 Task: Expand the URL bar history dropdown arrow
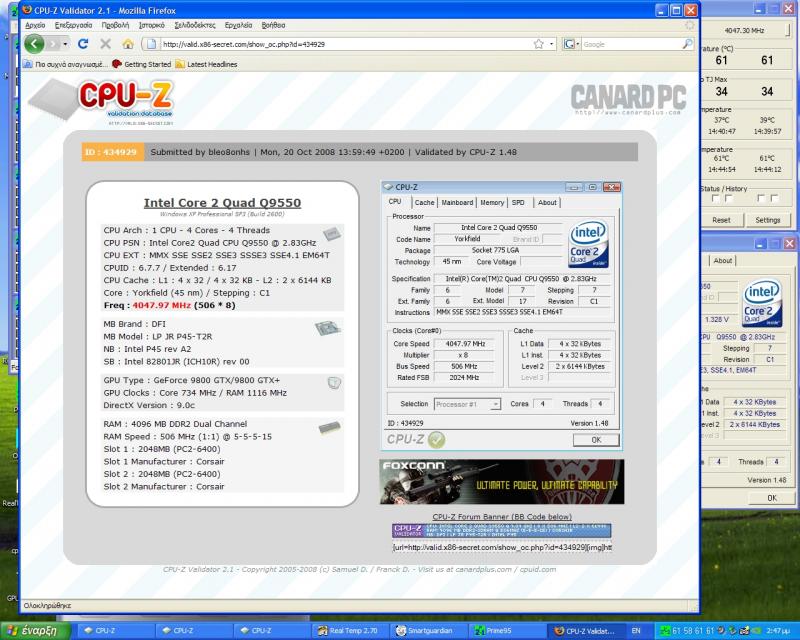pyautogui.click(x=552, y=44)
